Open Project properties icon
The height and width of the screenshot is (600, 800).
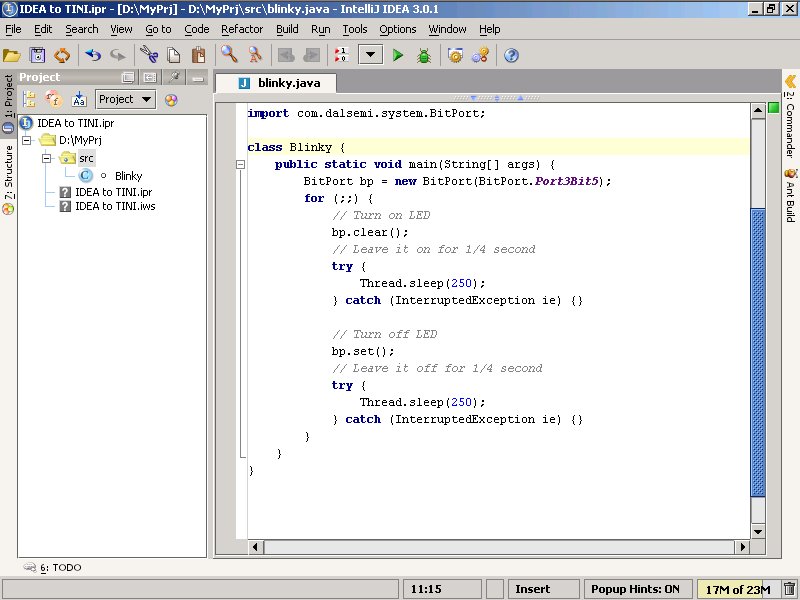coord(480,55)
